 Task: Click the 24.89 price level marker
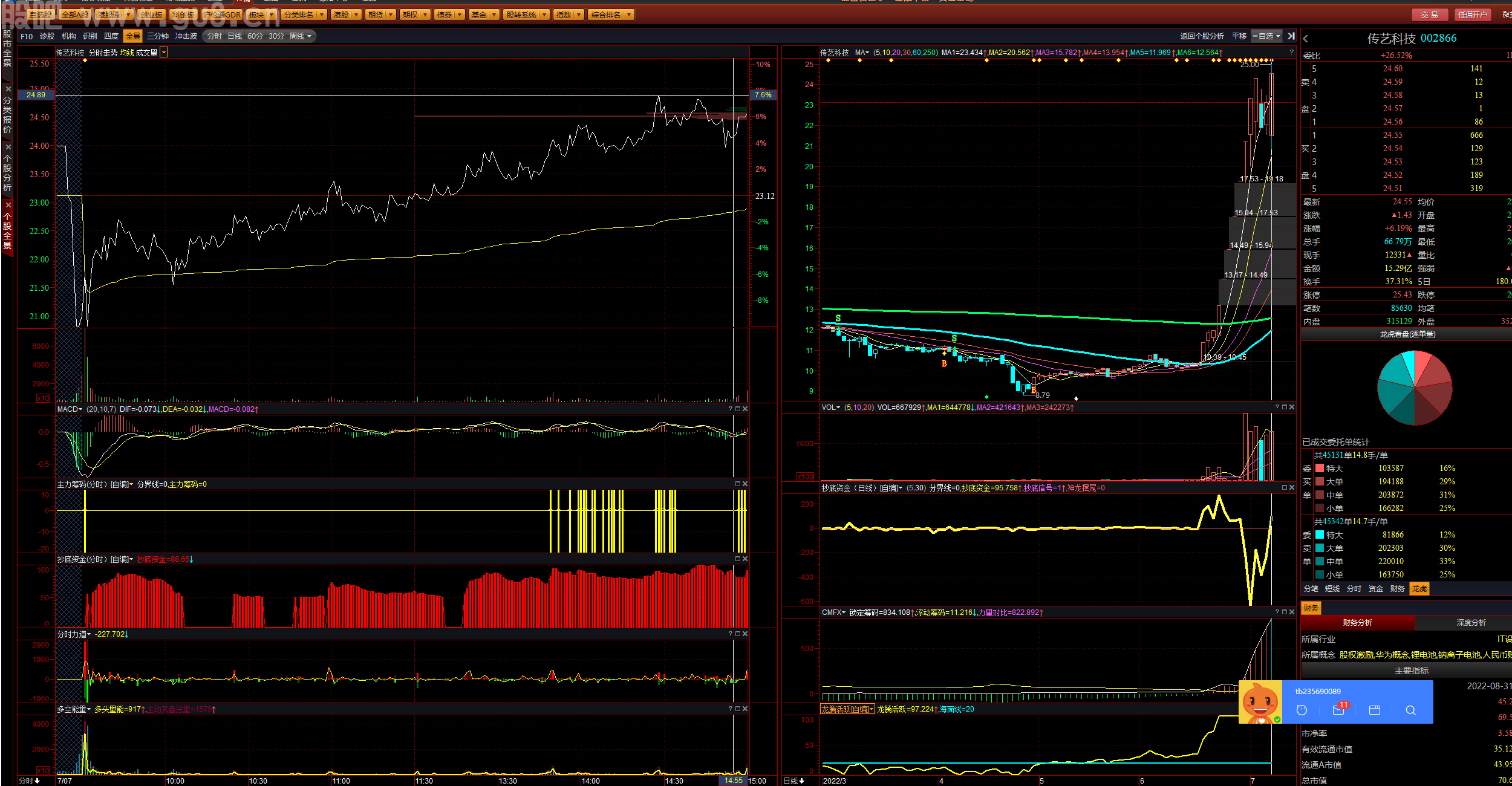coord(36,95)
